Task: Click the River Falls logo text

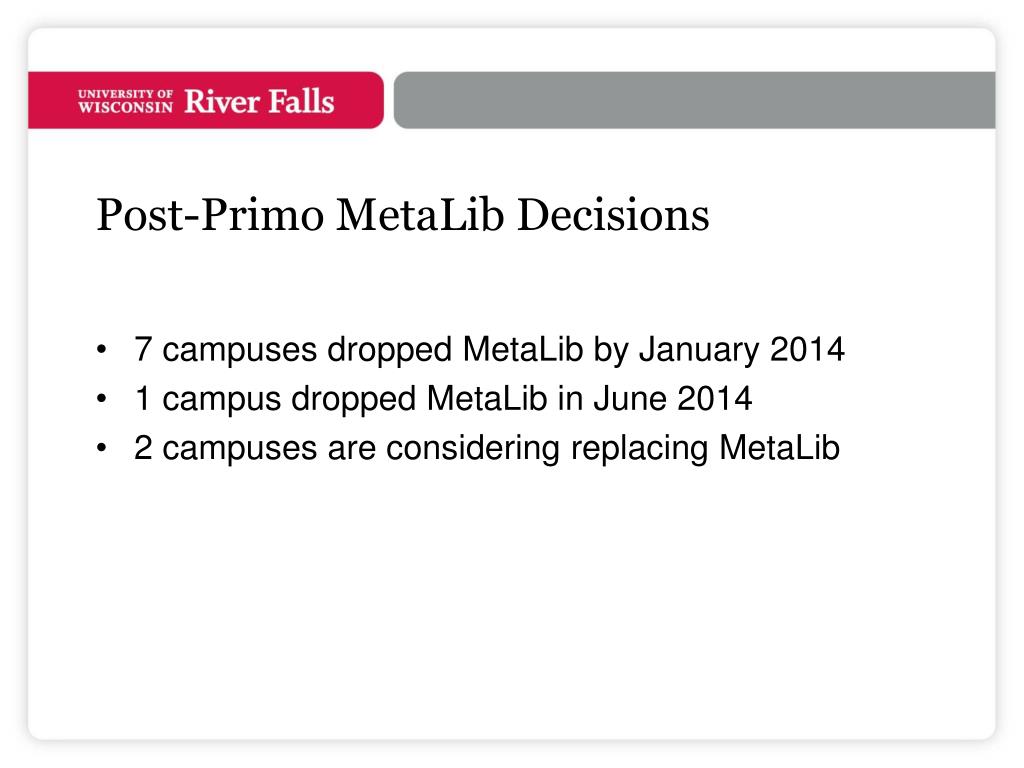Action: pos(259,101)
